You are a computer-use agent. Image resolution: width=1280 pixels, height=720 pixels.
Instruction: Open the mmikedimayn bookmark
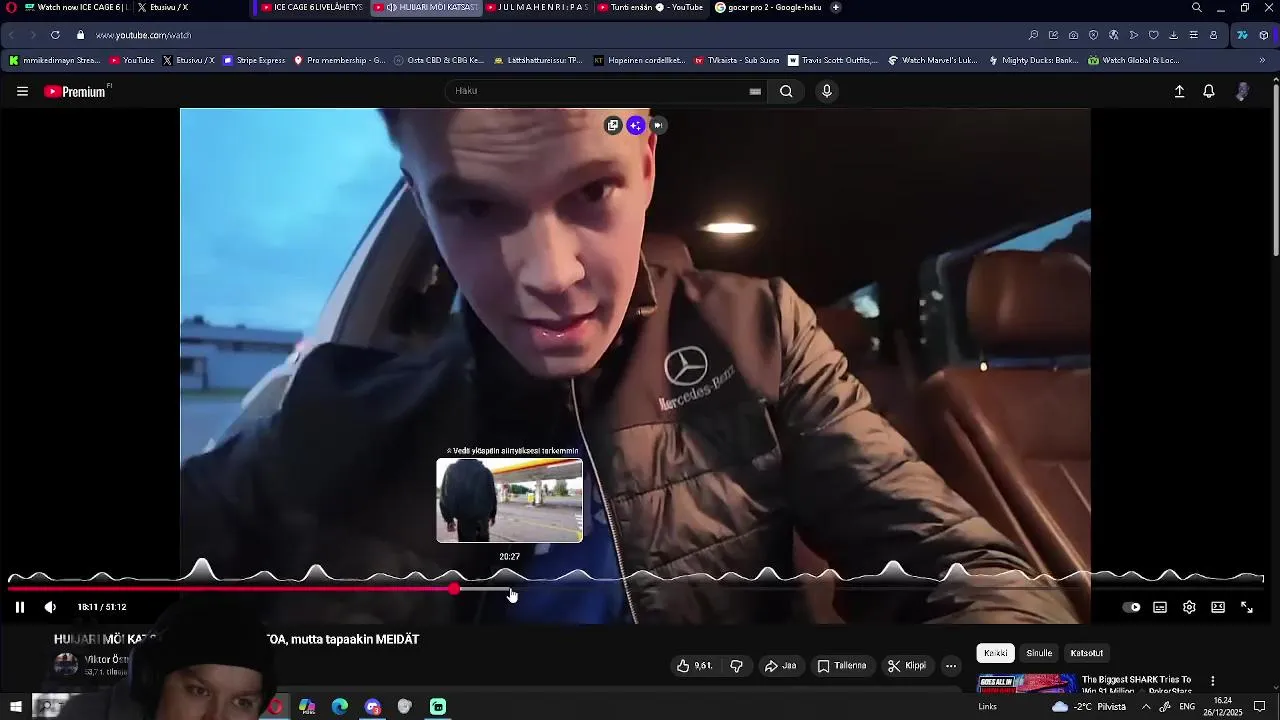click(55, 60)
